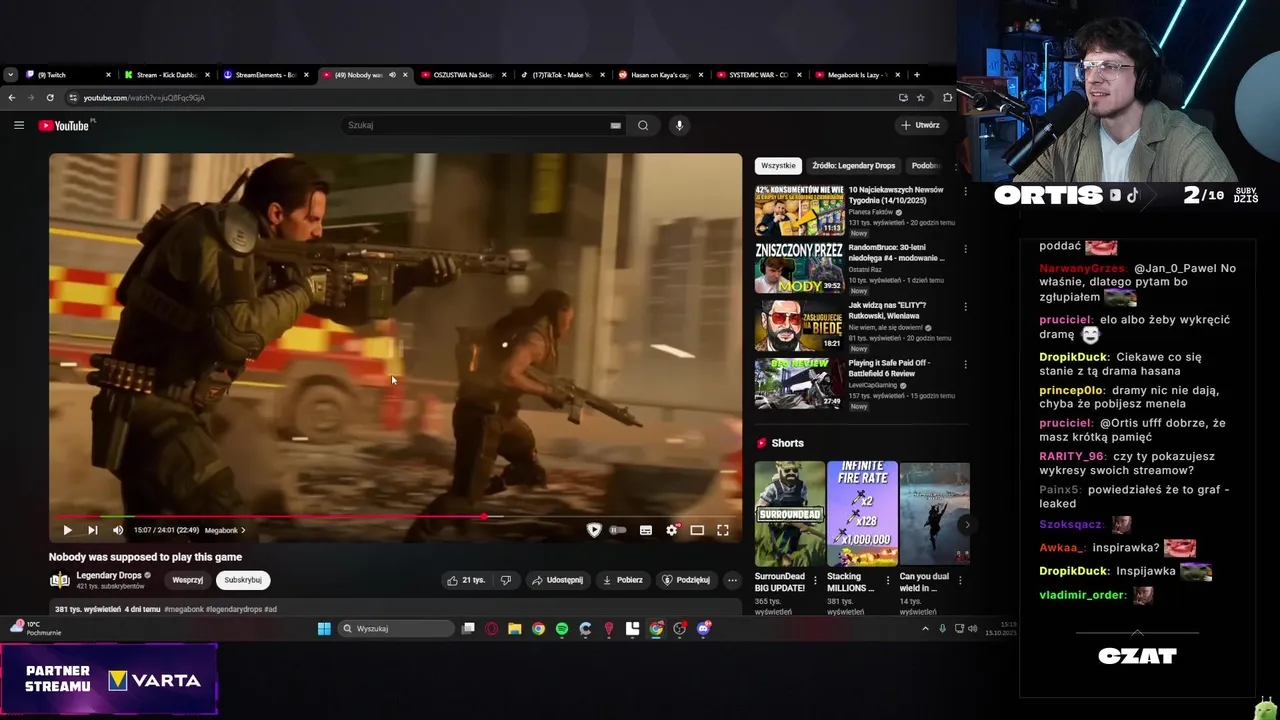1280x720 pixels.
Task: Go back in browser history
Action: pyautogui.click(x=12, y=98)
